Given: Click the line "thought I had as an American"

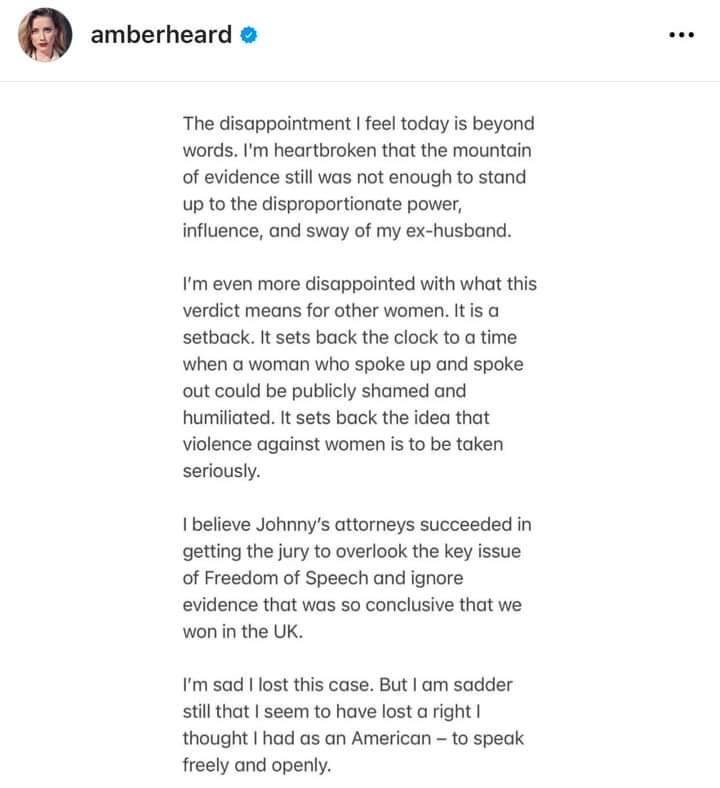Looking at the screenshot, I should (353, 738).
